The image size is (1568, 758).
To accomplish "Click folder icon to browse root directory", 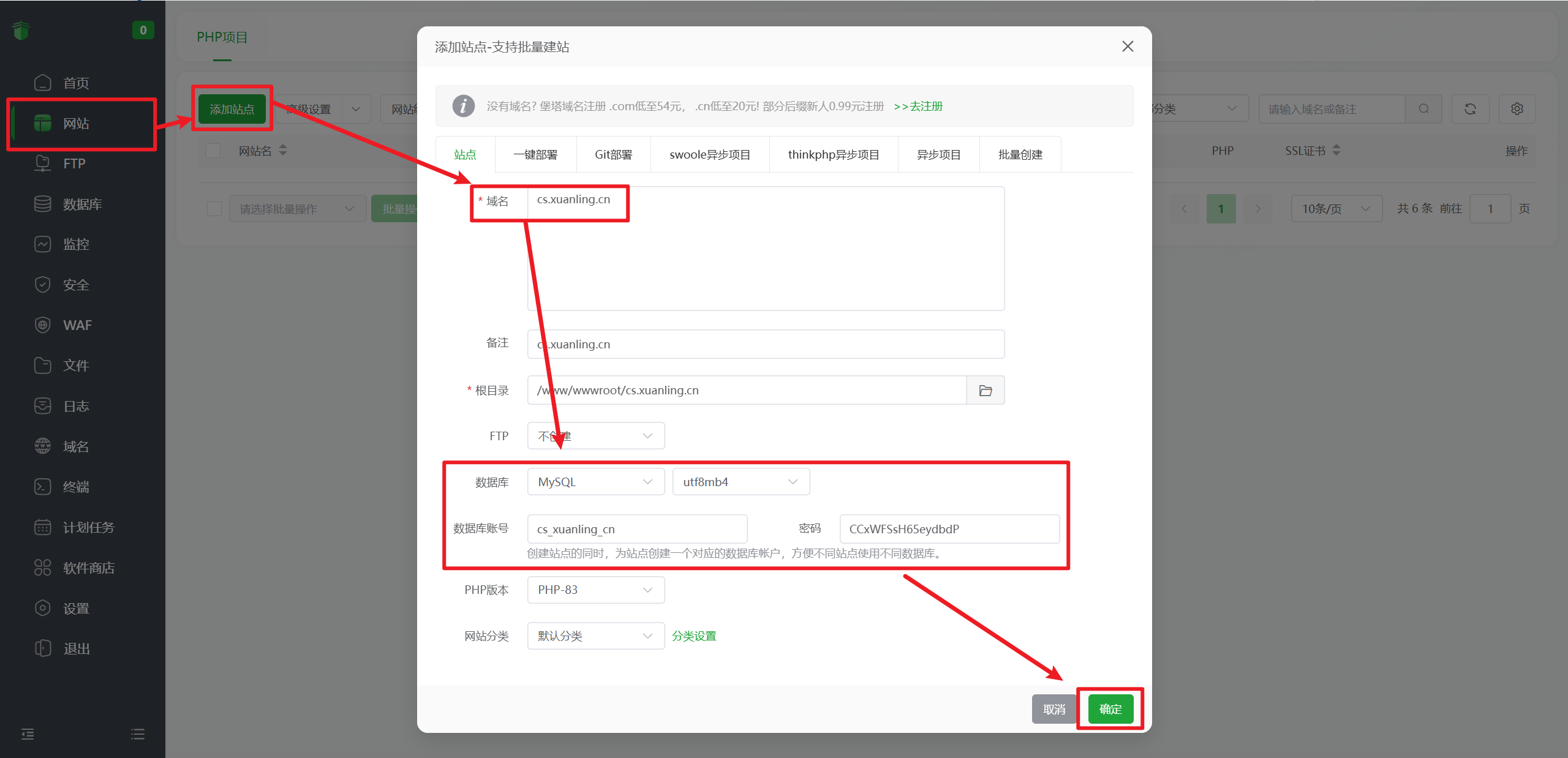I will [985, 390].
